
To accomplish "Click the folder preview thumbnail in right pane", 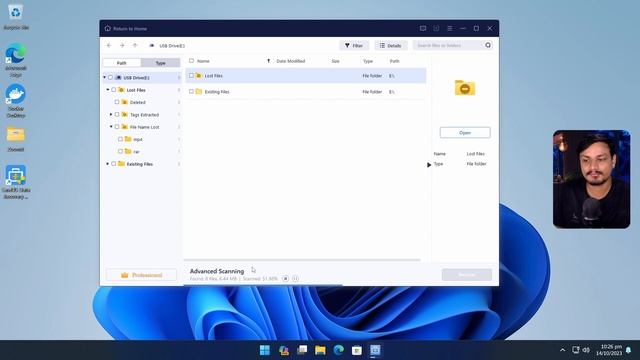I will [465, 87].
